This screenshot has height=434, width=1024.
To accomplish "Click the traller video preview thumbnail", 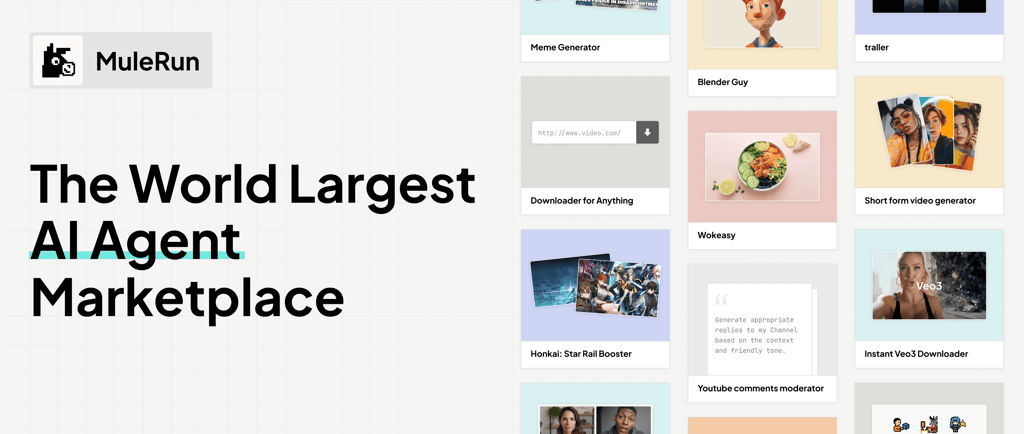I will pos(929,7).
